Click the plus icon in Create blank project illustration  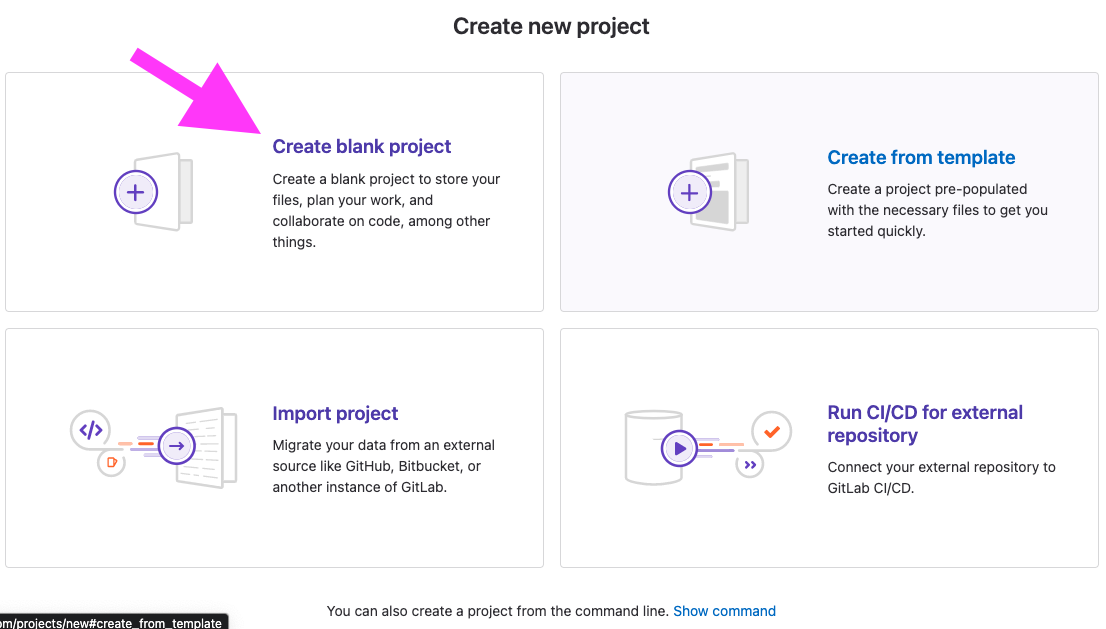click(x=136, y=192)
